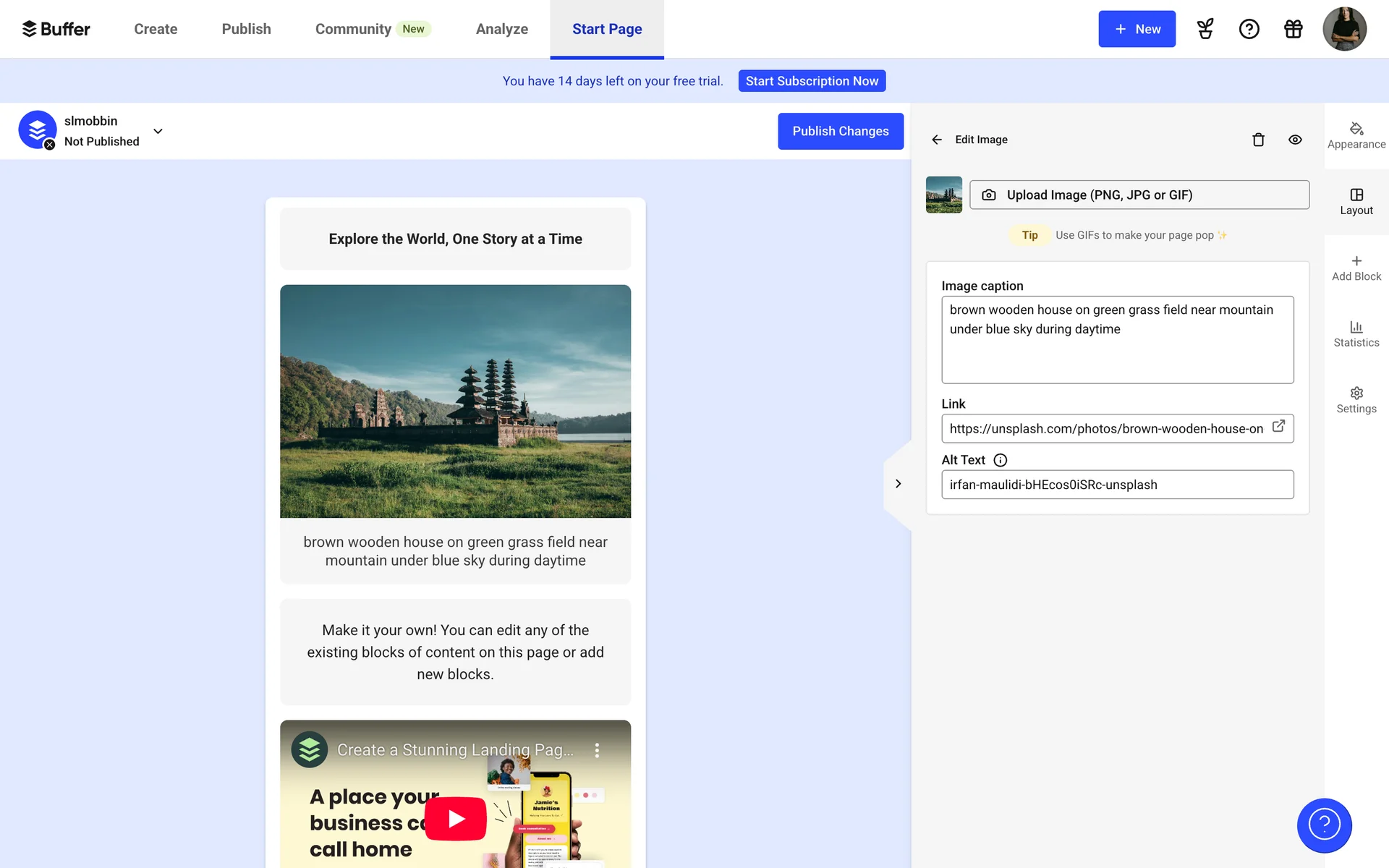Click the Alt Text input field
This screenshot has height=868, width=1389.
click(x=1116, y=485)
